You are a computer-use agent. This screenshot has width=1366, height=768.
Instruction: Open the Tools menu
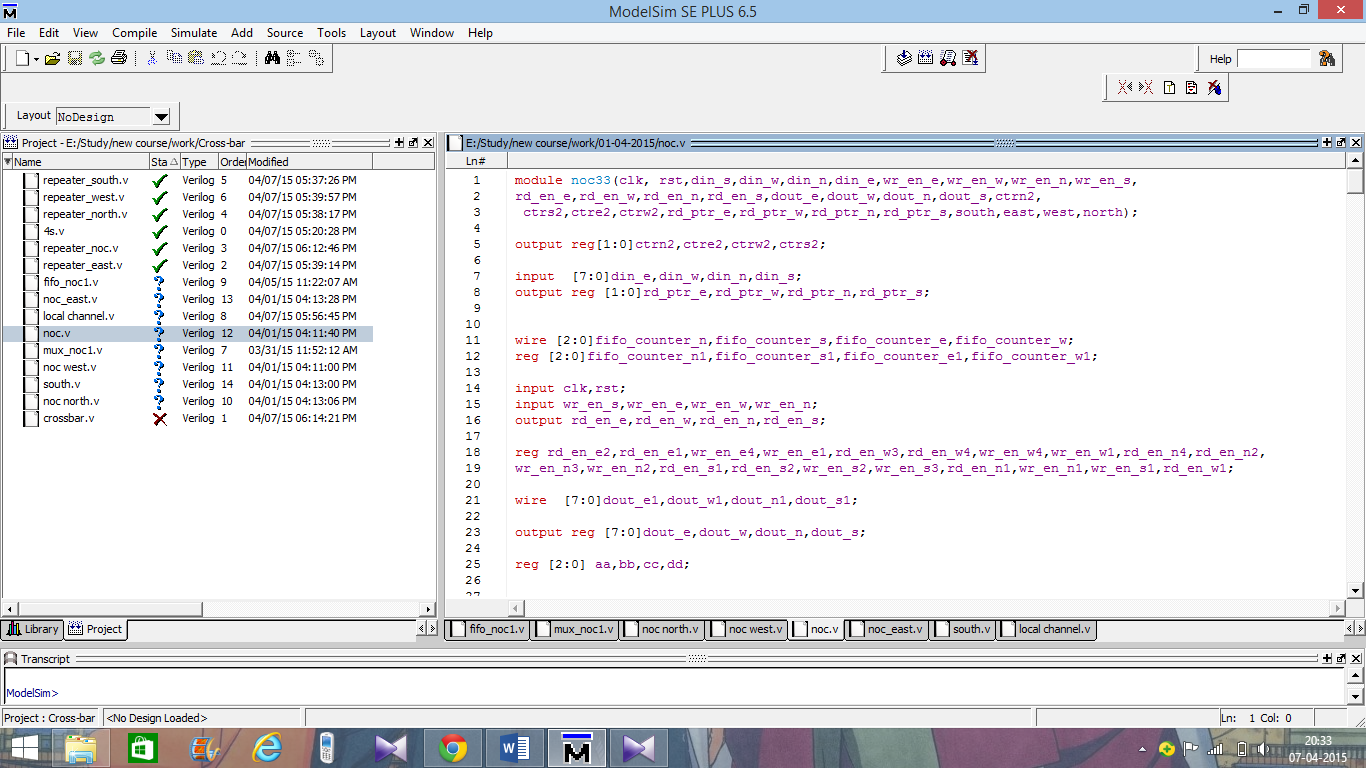[x=332, y=33]
